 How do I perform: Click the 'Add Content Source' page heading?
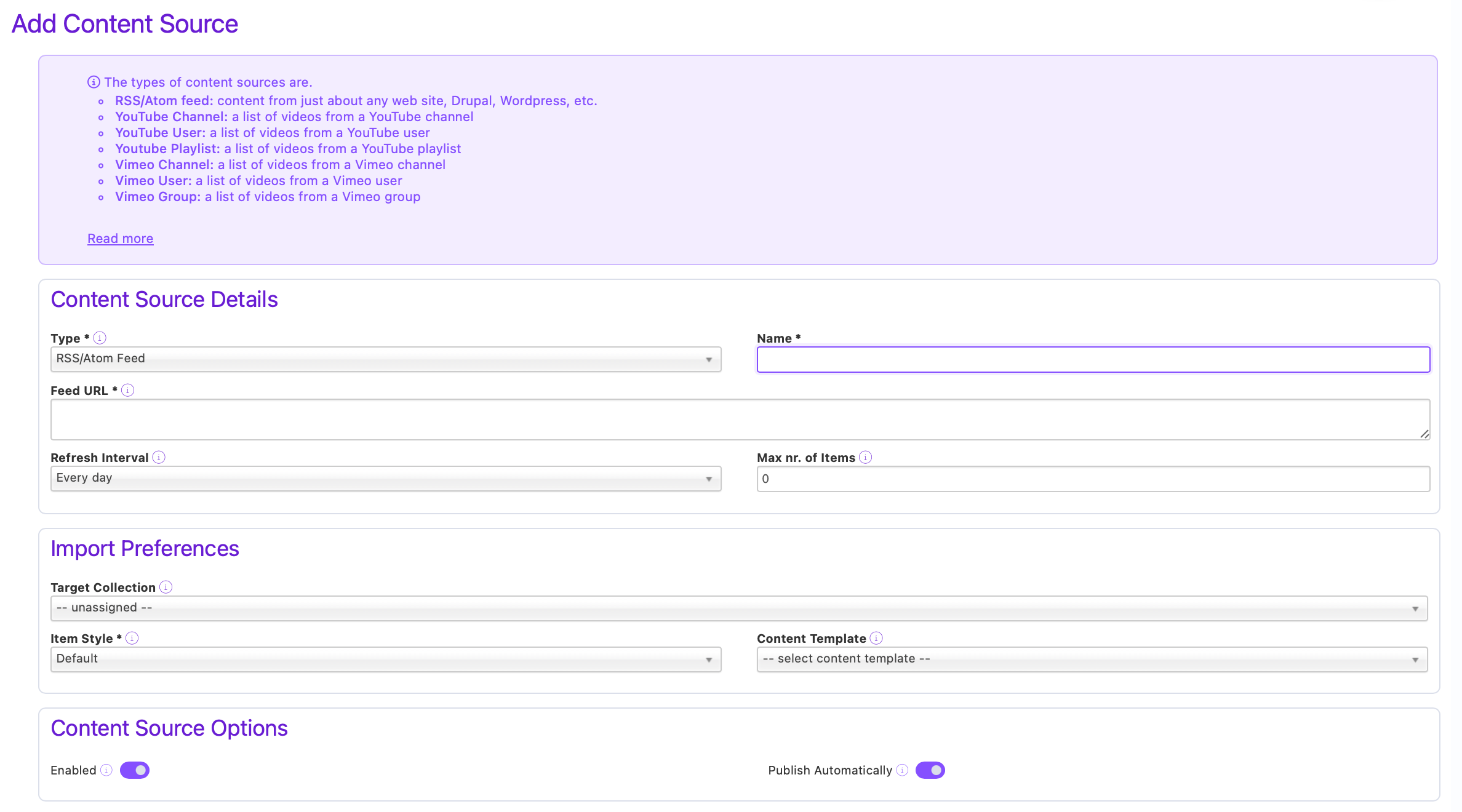coord(125,24)
